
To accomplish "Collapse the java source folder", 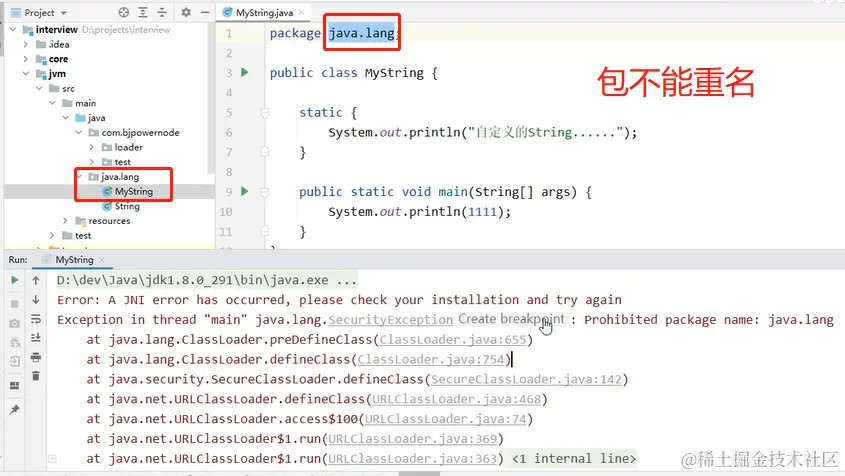I will point(65,118).
